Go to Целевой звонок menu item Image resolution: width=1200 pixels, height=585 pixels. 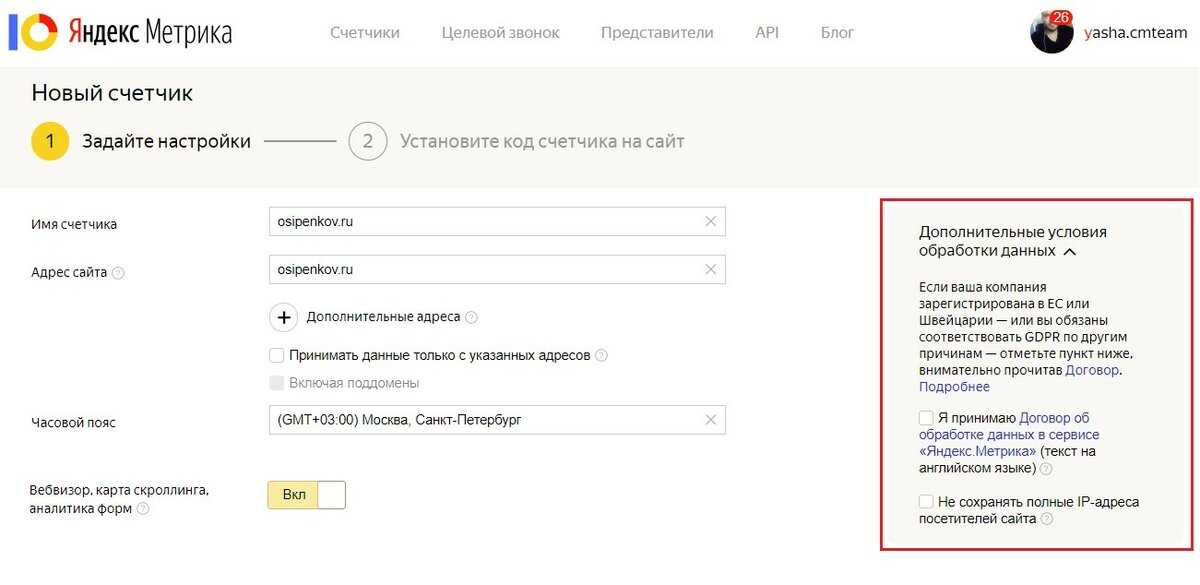500,33
